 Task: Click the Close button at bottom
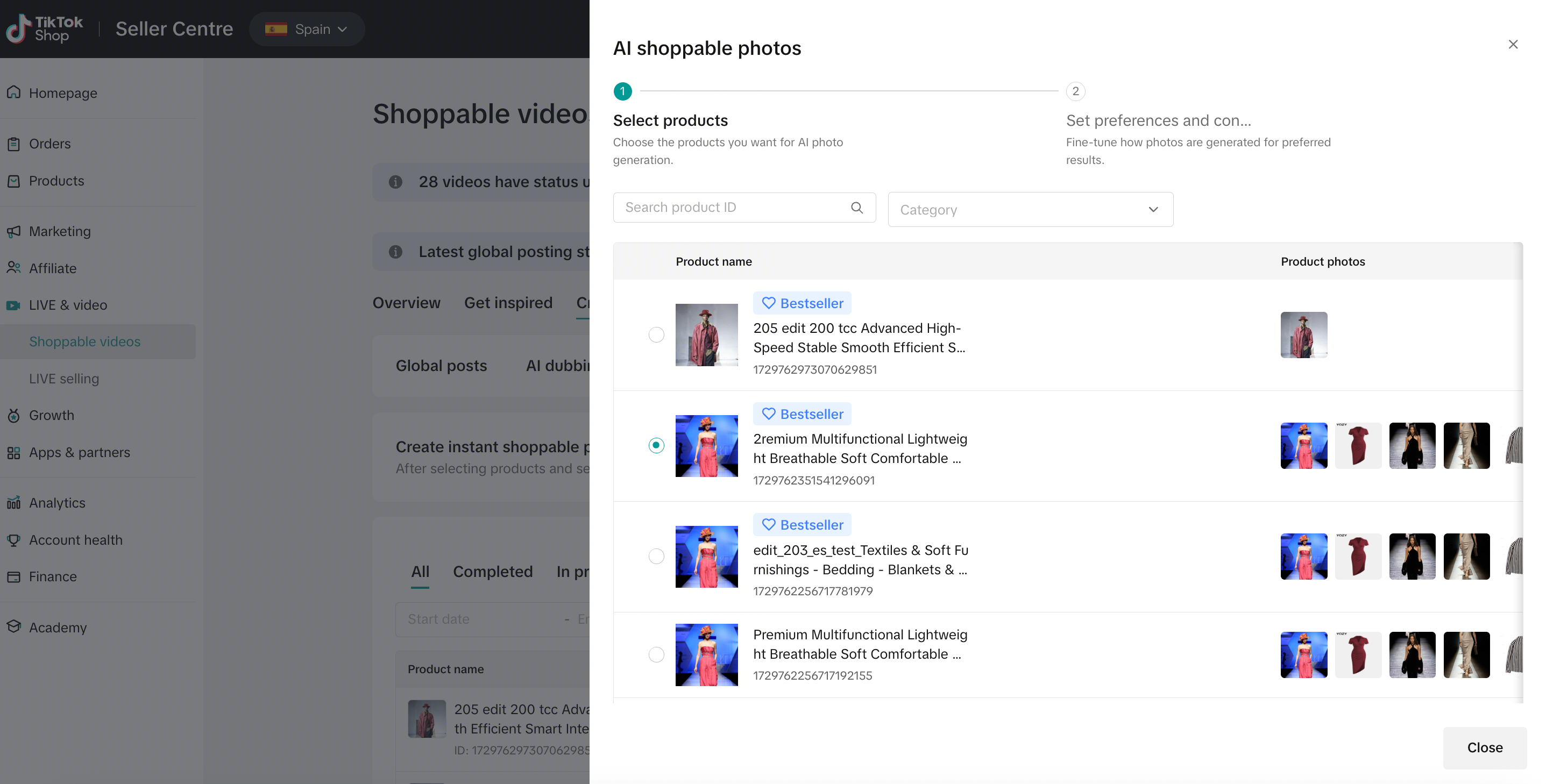tap(1484, 747)
